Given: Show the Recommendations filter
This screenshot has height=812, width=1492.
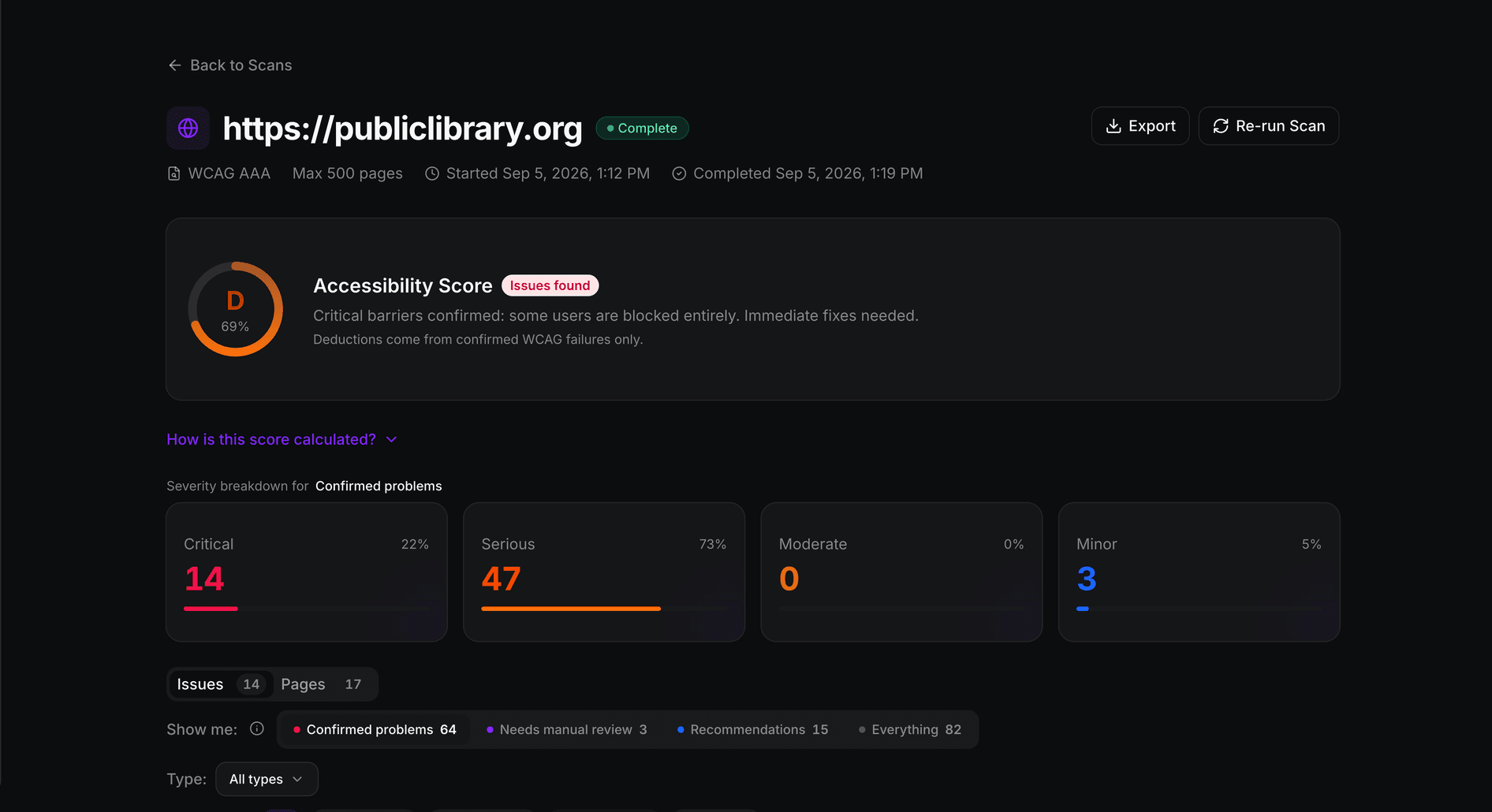Looking at the screenshot, I should [752, 730].
